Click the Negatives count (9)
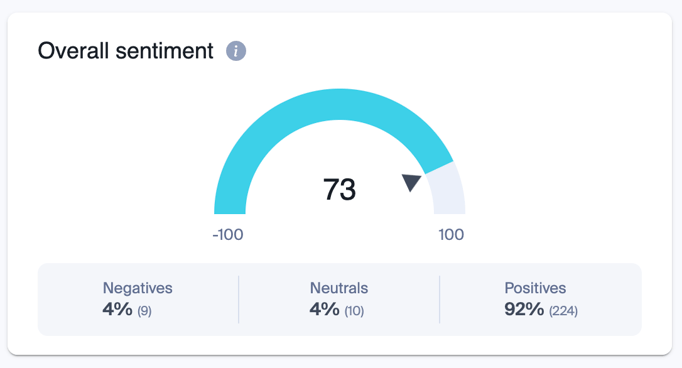682x368 pixels. (x=144, y=311)
